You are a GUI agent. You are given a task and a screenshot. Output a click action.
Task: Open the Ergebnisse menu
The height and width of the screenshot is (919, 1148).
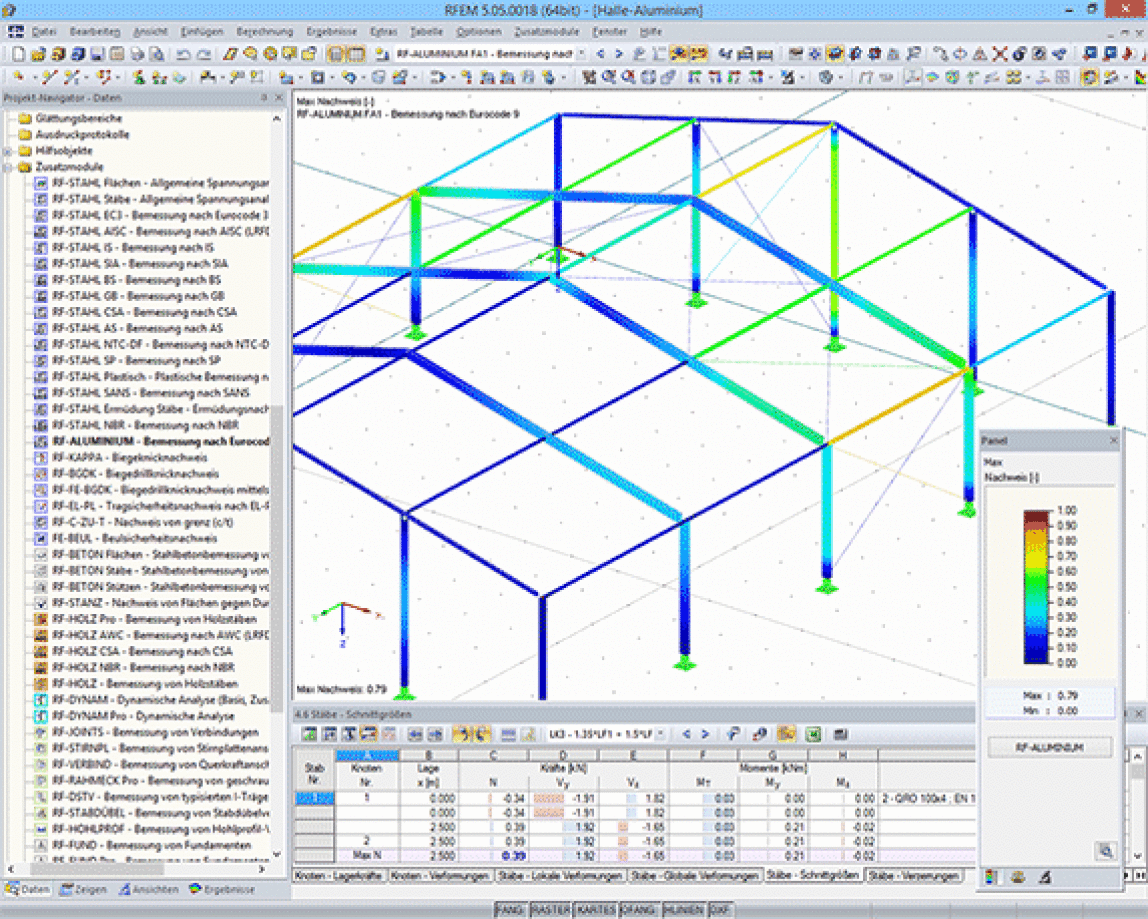(x=332, y=32)
